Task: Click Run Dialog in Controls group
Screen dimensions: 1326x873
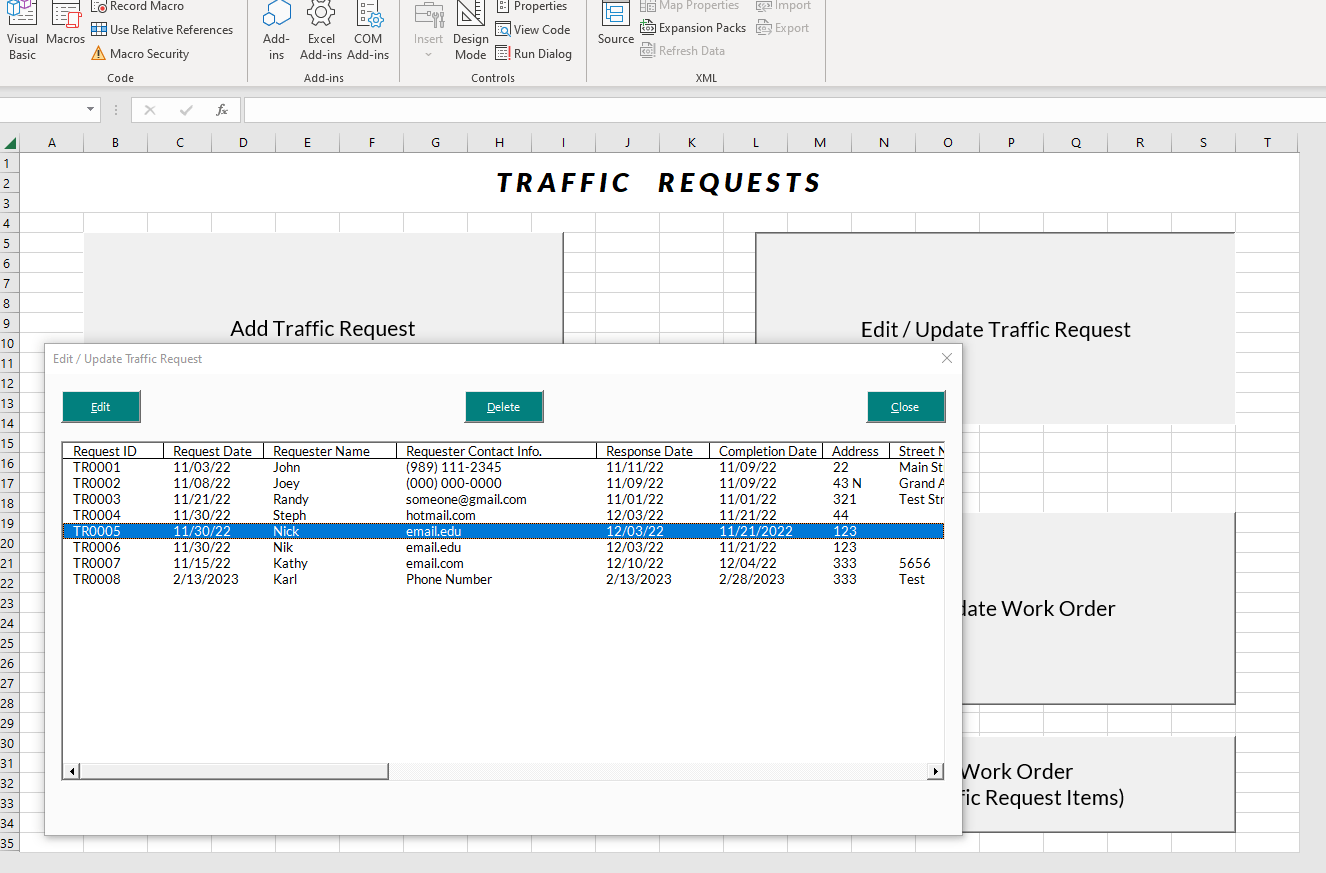Action: (534, 53)
